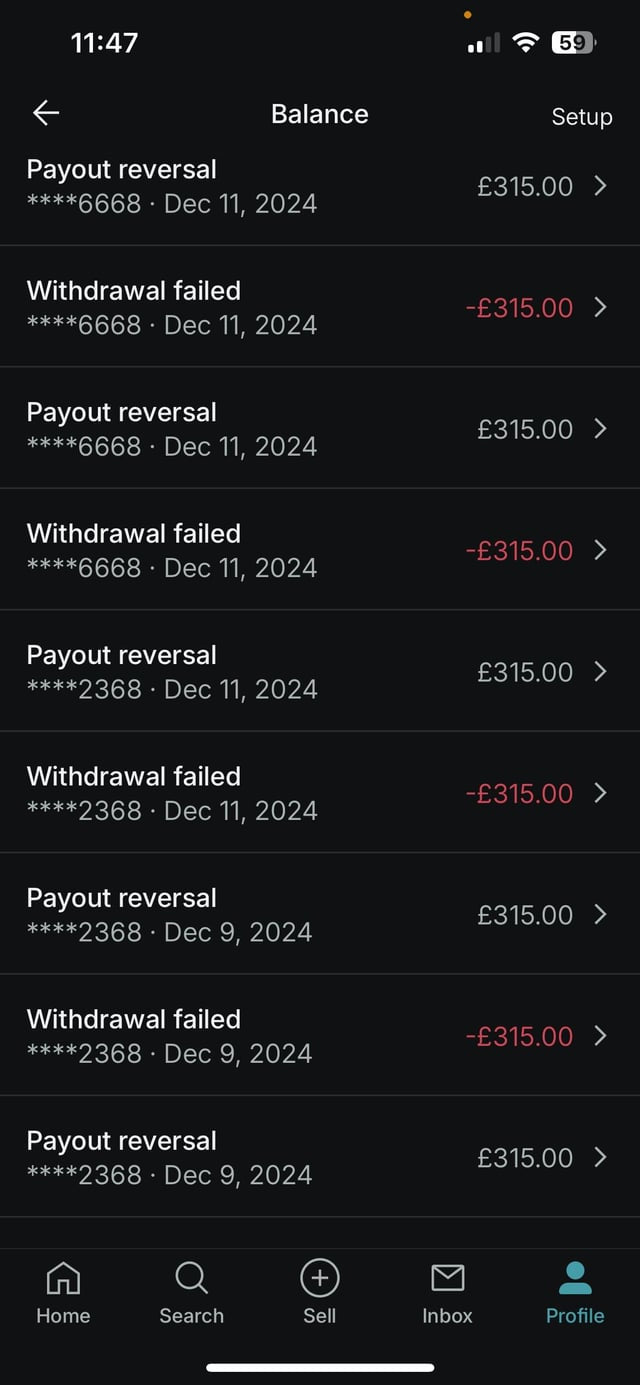Open chevron beside Payout reversal ****2368 Dec 11
This screenshot has width=640, height=1385.
click(x=600, y=671)
